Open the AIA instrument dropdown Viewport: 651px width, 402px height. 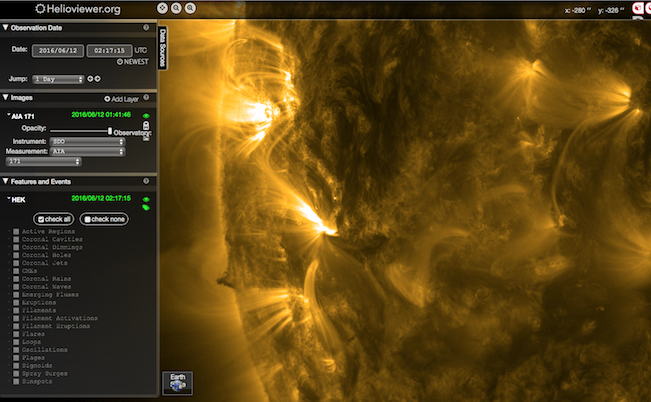(x=87, y=152)
